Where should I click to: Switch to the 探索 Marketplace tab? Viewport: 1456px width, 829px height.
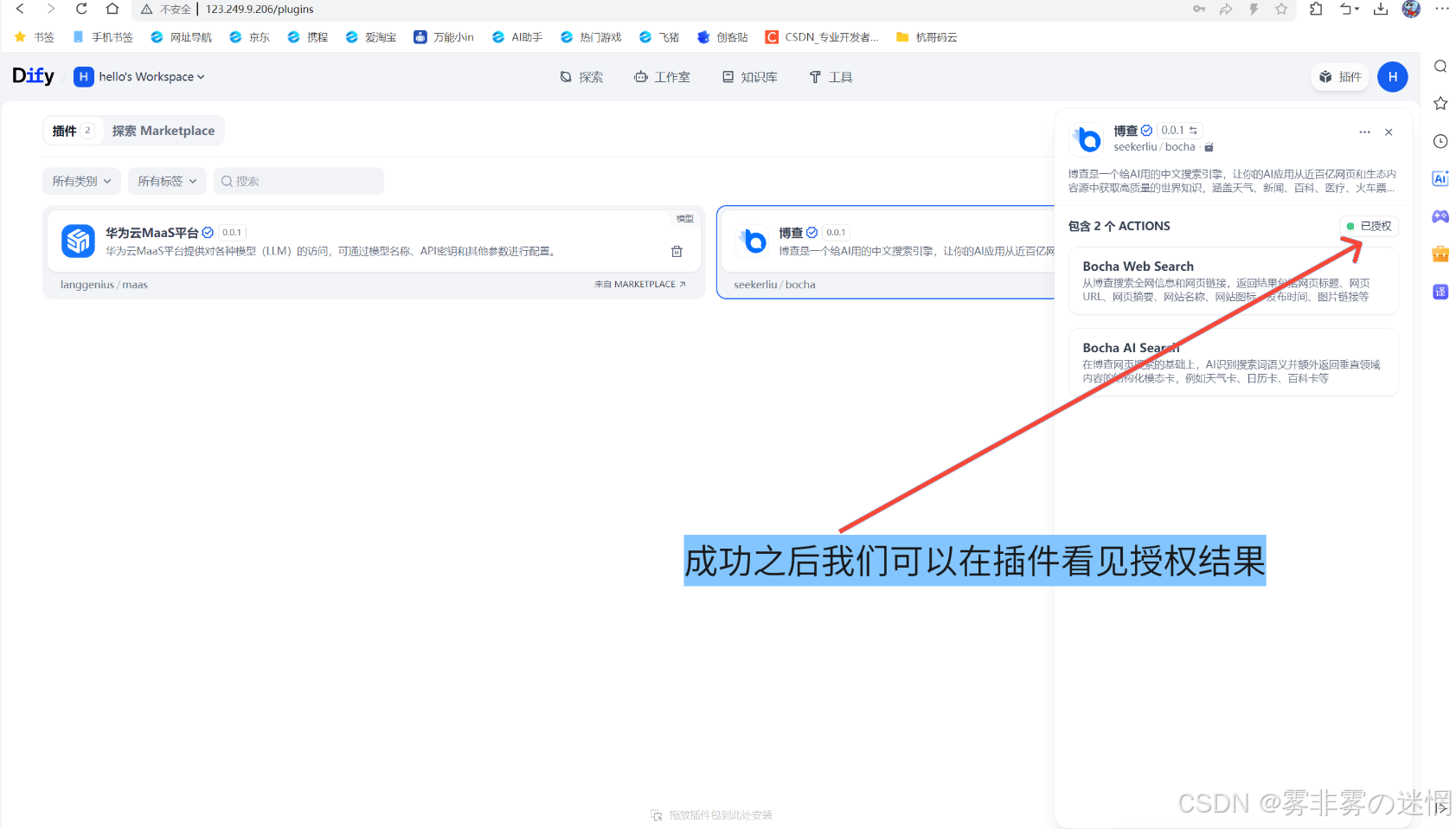[x=164, y=131]
